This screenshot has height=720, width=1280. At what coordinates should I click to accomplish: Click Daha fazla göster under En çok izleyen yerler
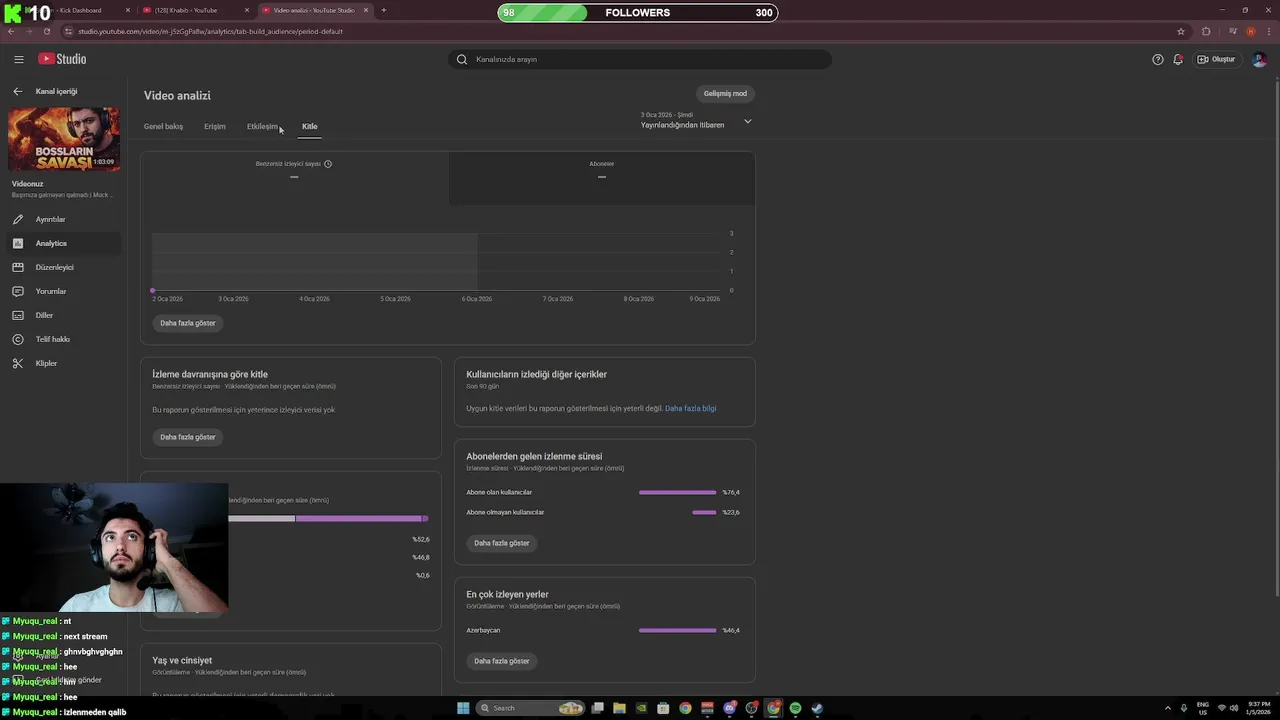click(502, 661)
